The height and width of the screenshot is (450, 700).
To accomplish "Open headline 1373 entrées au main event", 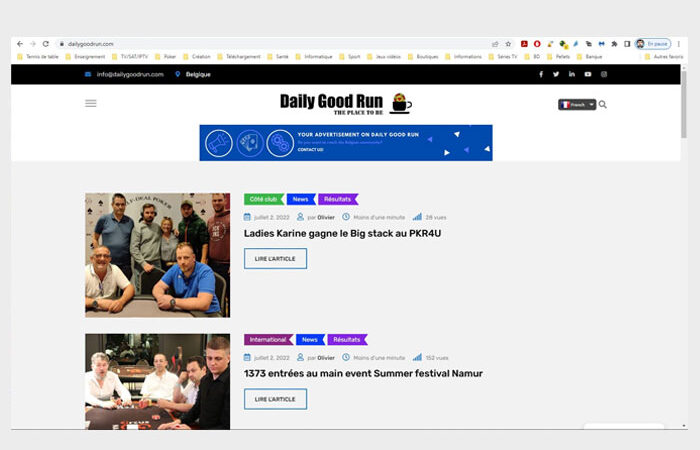I will coord(363,374).
